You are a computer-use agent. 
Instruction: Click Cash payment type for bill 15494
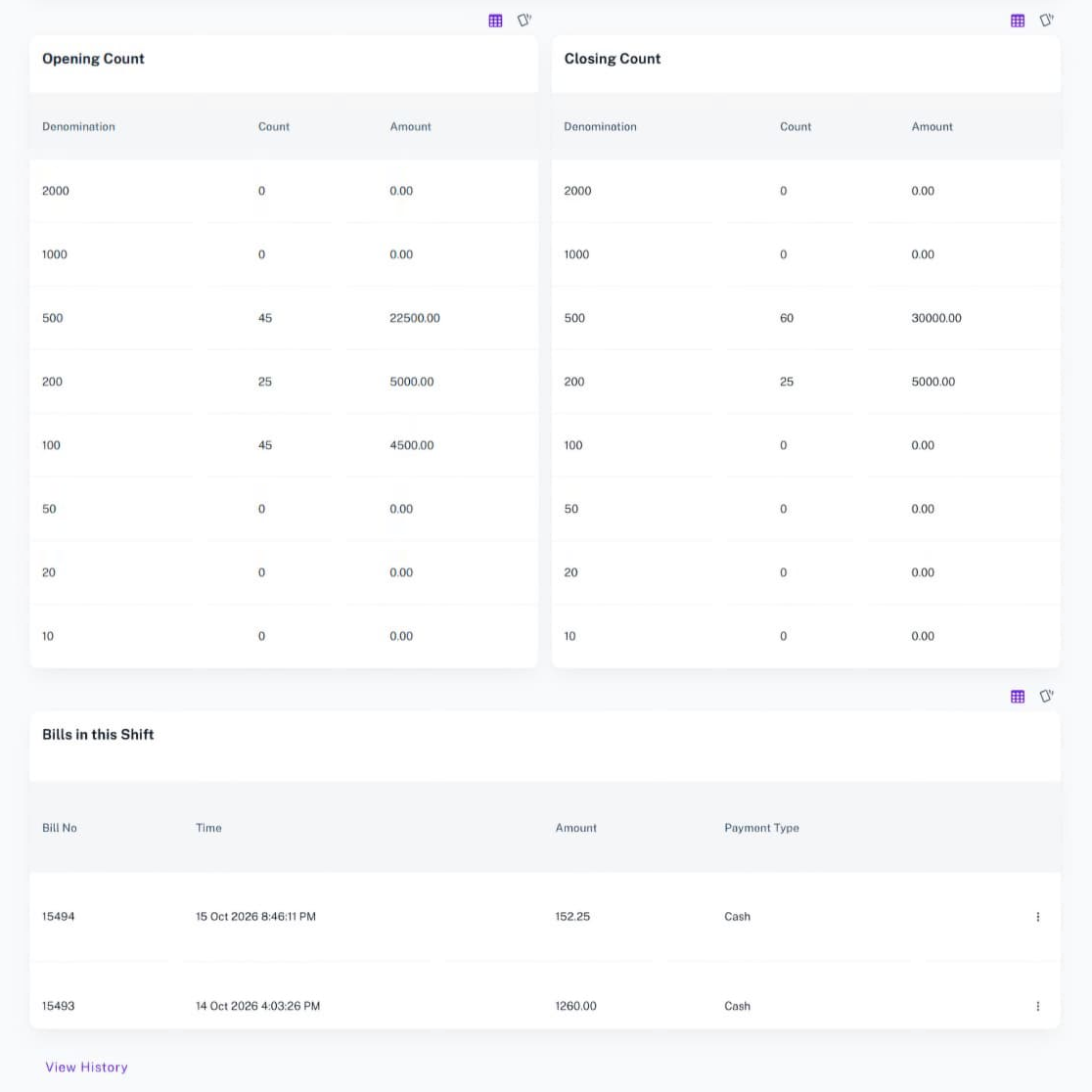(x=737, y=917)
